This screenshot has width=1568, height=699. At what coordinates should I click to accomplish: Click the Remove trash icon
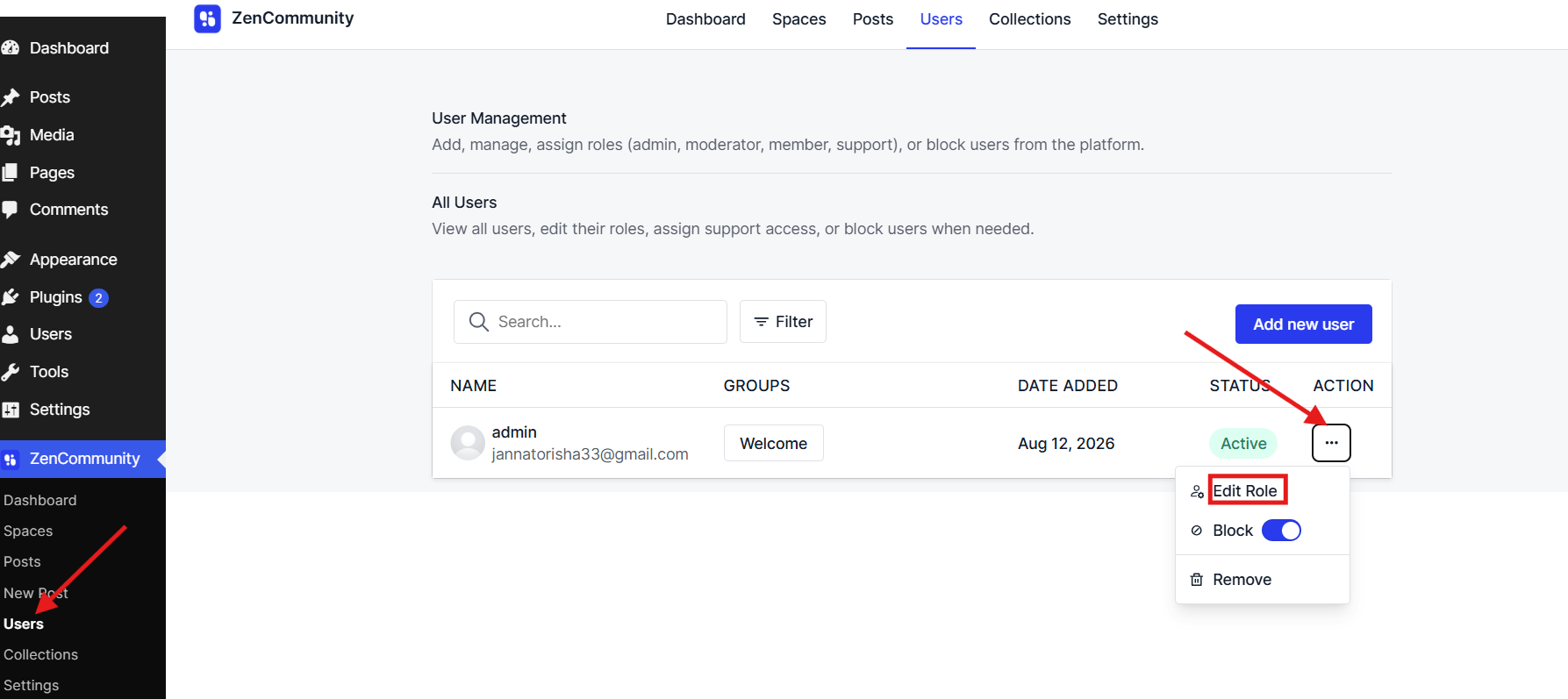1197,580
